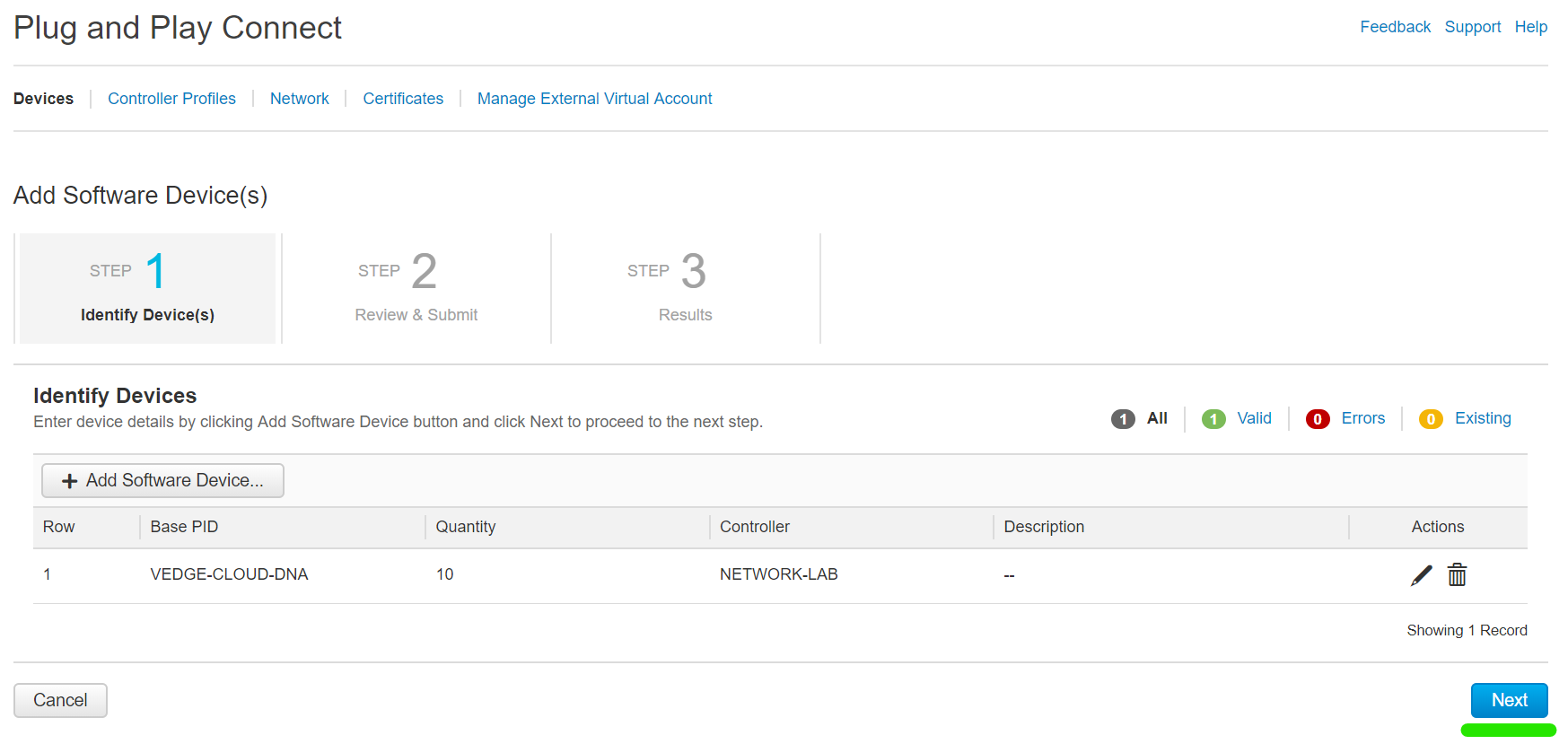Select the quantity value 10
This screenshot has height=744, width=1568.
point(444,574)
